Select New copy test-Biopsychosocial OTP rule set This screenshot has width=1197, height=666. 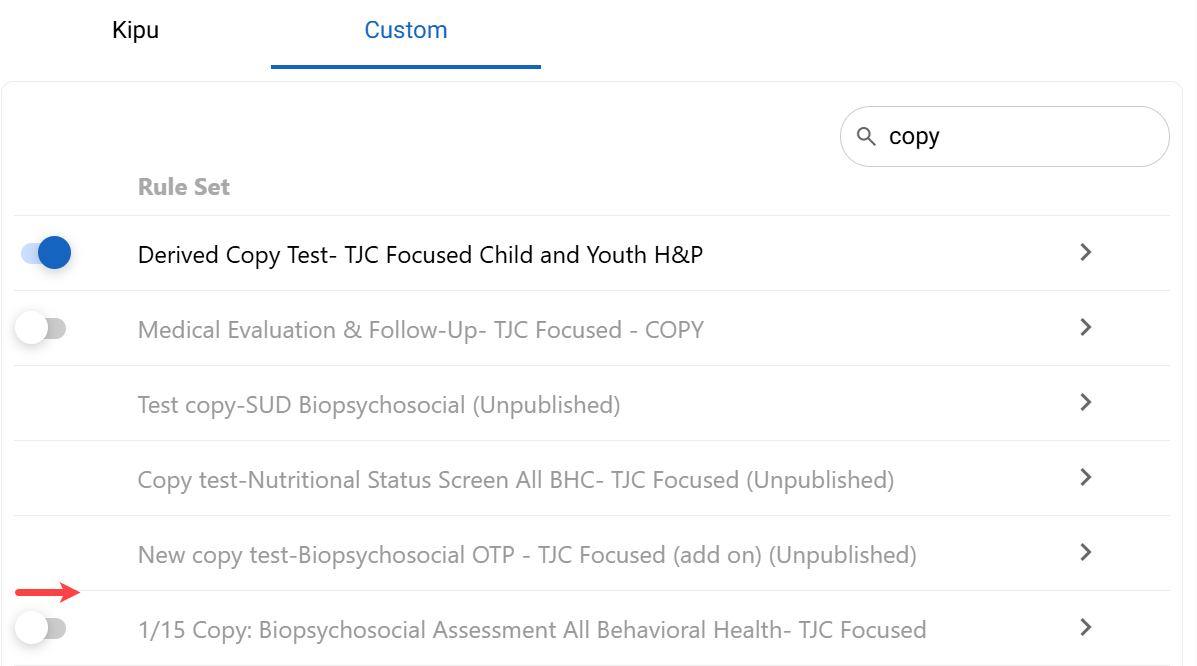(526, 555)
